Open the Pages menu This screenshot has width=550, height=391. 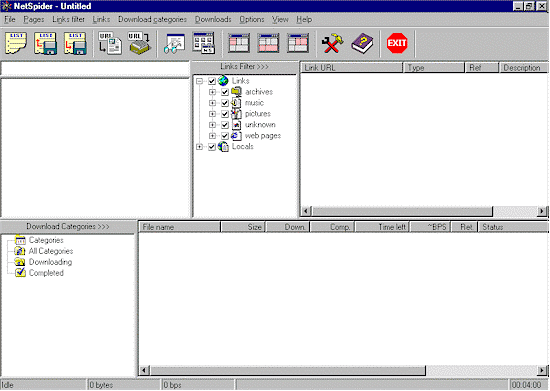[x=34, y=19]
